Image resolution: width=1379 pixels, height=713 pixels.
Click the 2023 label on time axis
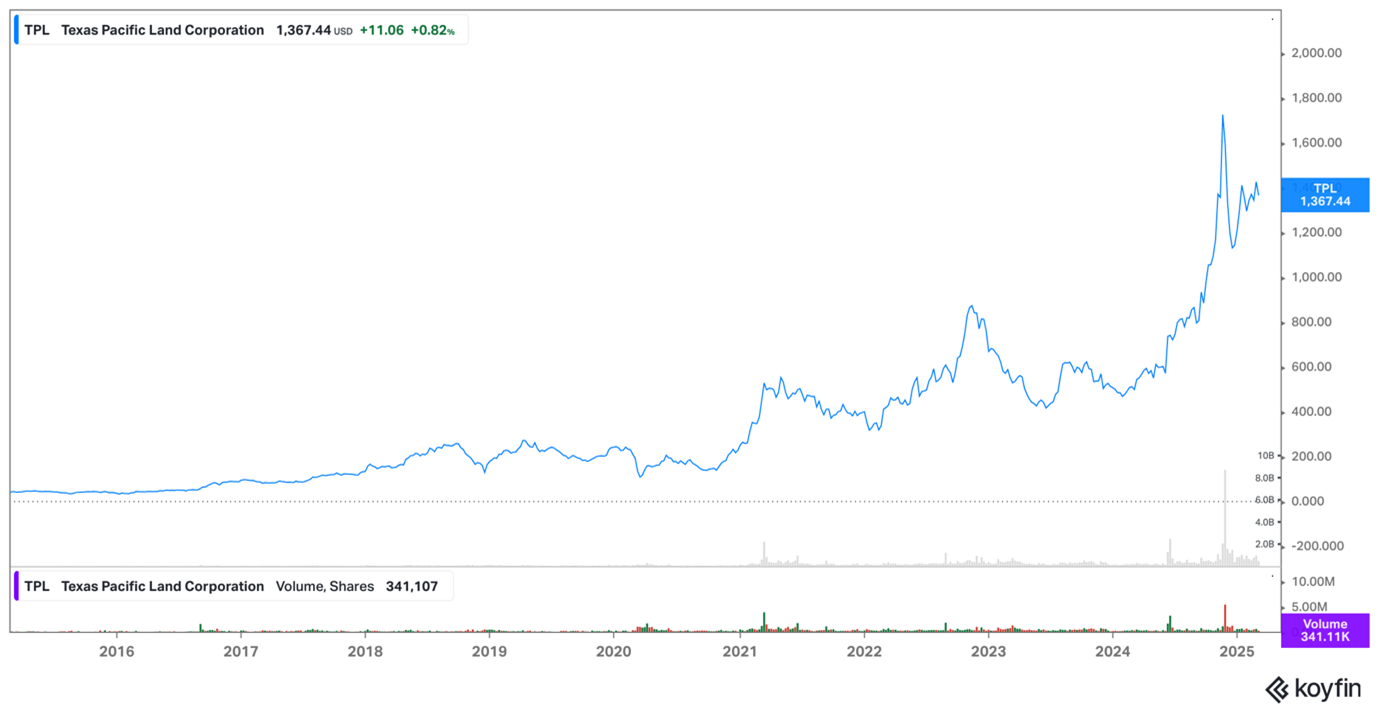pyautogui.click(x=988, y=652)
